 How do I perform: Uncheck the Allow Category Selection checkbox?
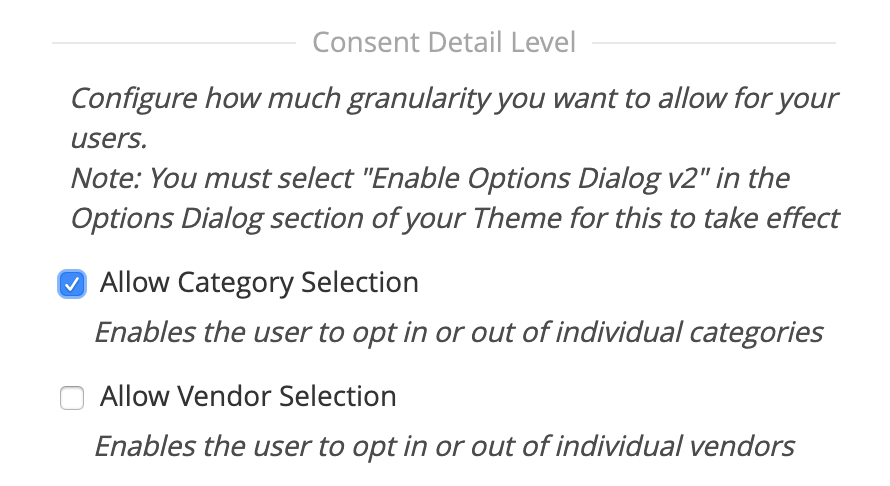(72, 285)
